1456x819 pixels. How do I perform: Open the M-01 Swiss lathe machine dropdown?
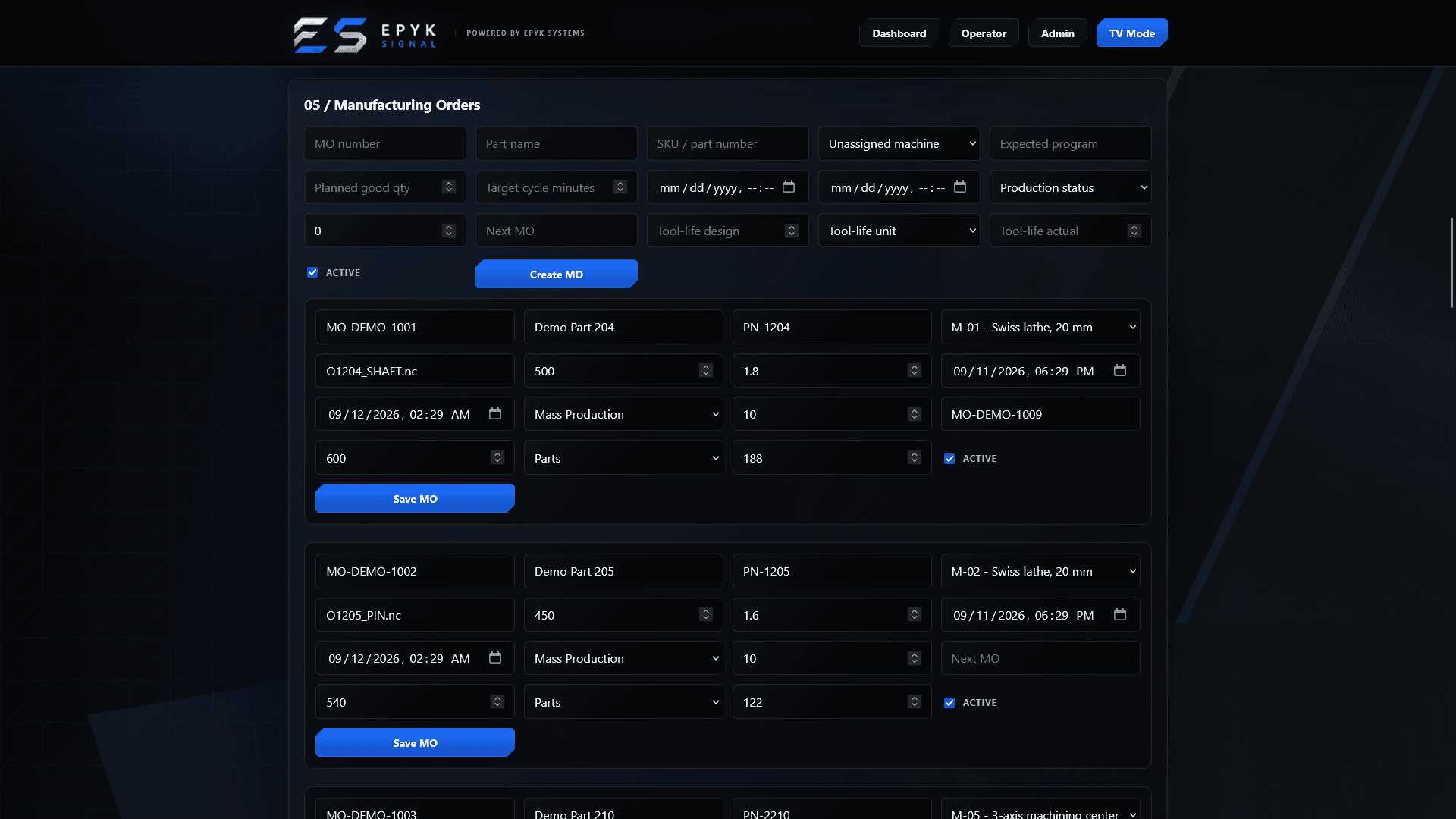(x=1040, y=327)
